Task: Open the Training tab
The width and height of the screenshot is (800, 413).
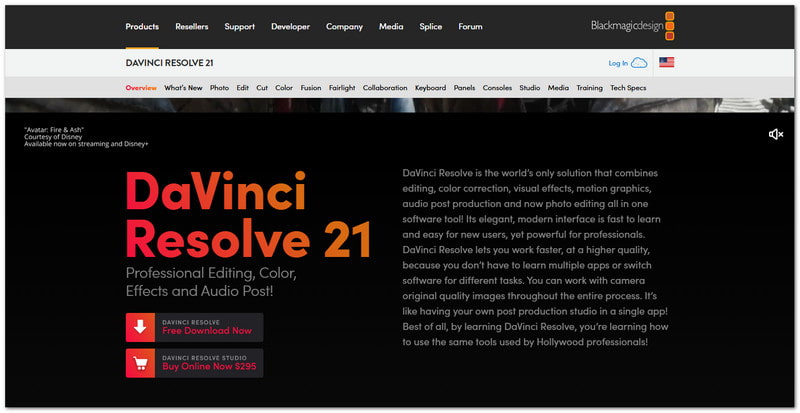Action: [x=589, y=88]
